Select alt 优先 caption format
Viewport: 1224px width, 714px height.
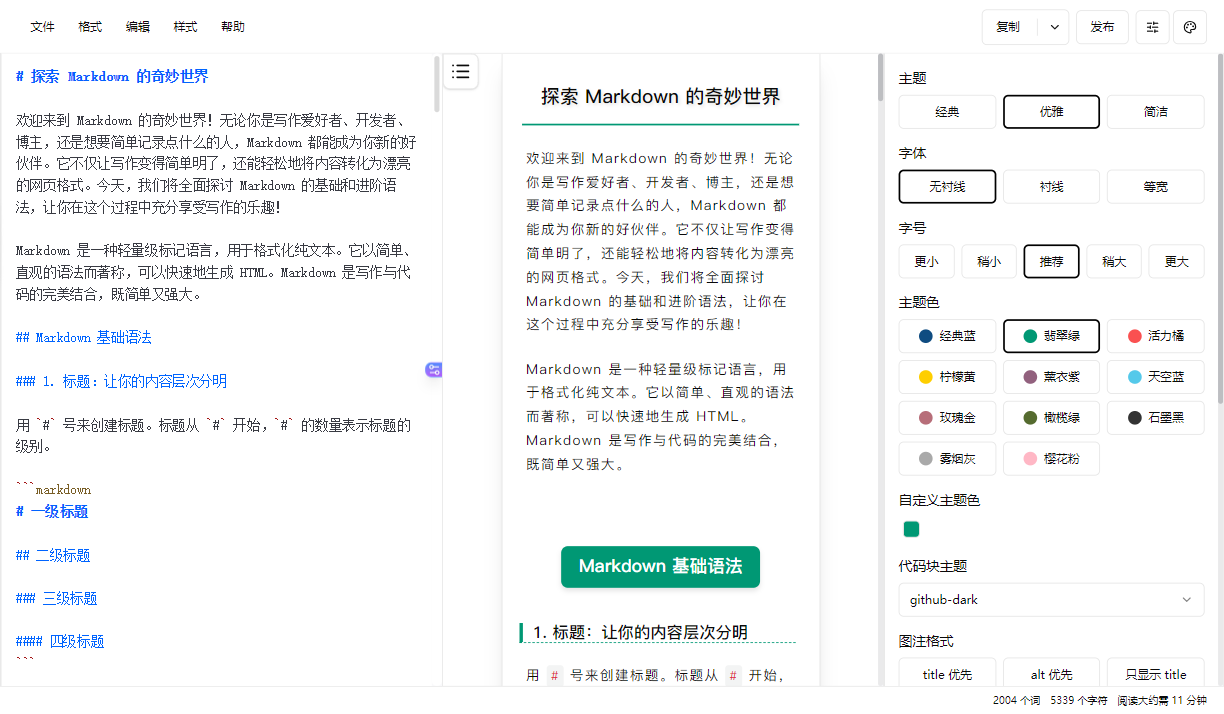(1051, 674)
